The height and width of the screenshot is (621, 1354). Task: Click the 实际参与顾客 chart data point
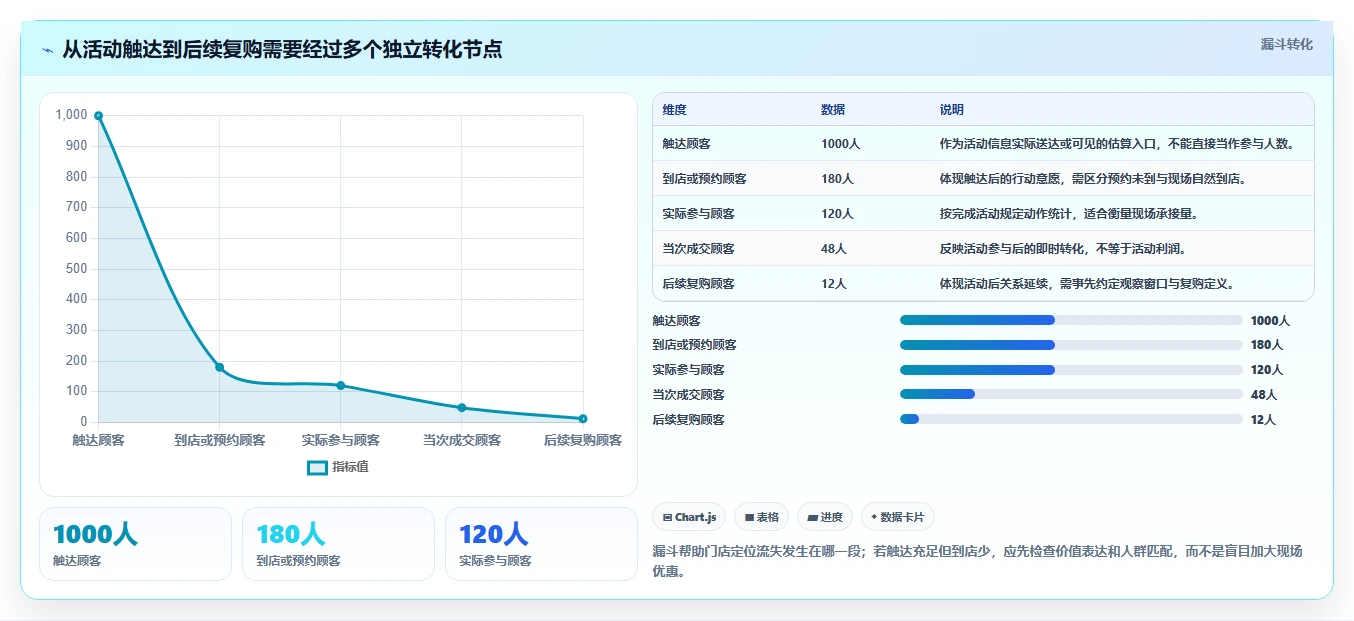pyautogui.click(x=340, y=385)
